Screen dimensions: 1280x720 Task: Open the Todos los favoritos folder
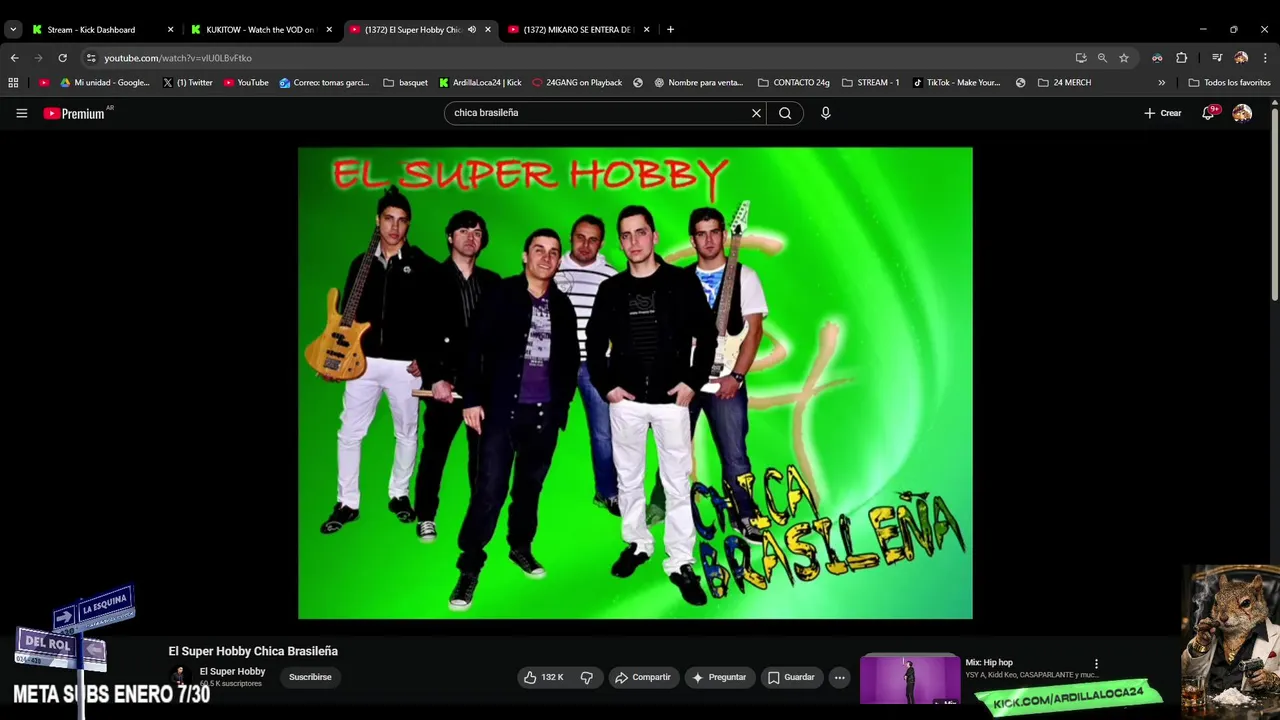tap(1229, 83)
